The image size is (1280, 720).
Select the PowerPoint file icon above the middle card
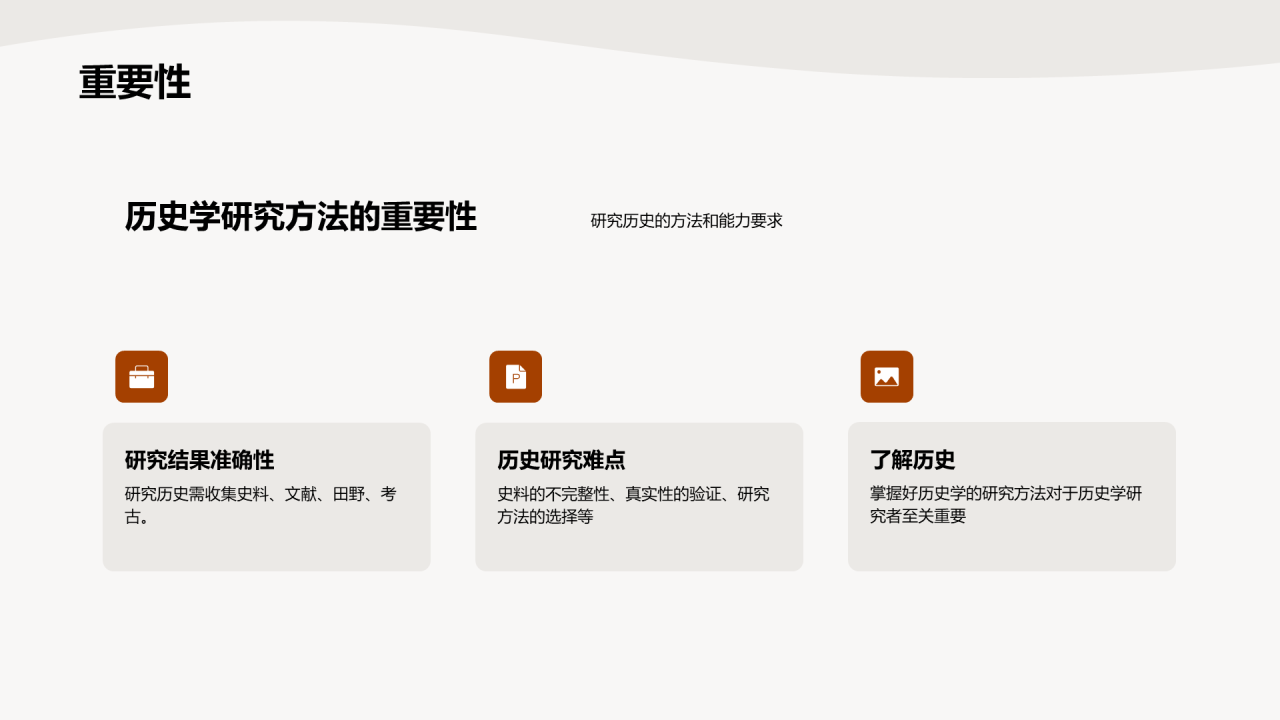tap(515, 377)
